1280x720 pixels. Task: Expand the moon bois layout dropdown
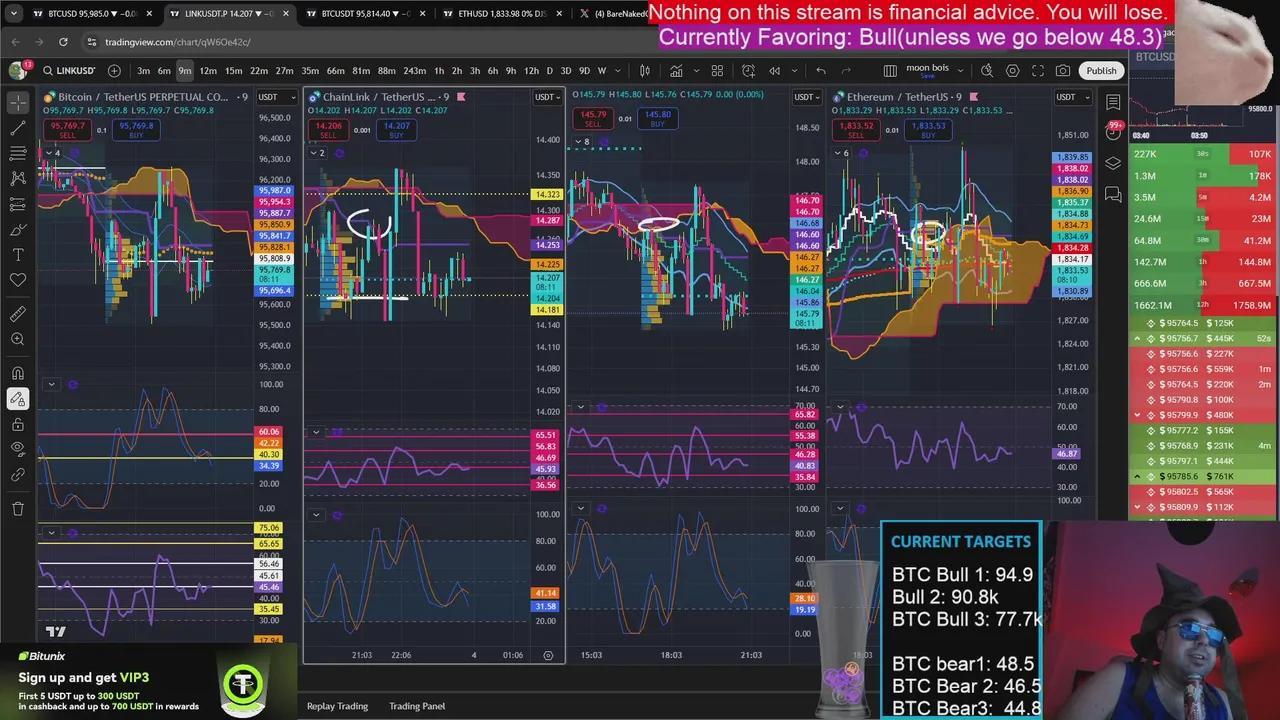coord(962,71)
